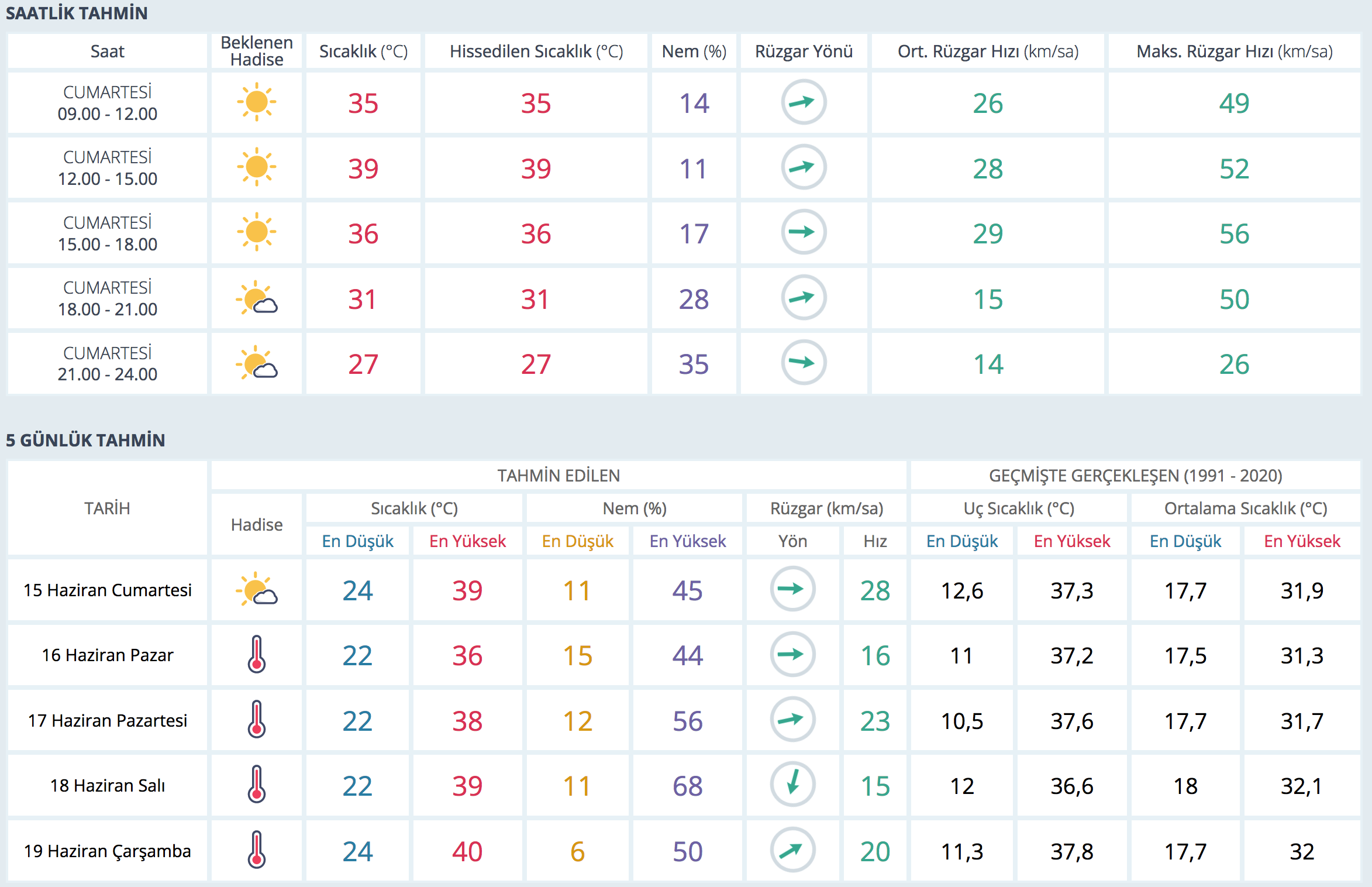Click sunny icon for 15.00 - 18.00 row
The height and width of the screenshot is (887, 1372).
(x=256, y=232)
